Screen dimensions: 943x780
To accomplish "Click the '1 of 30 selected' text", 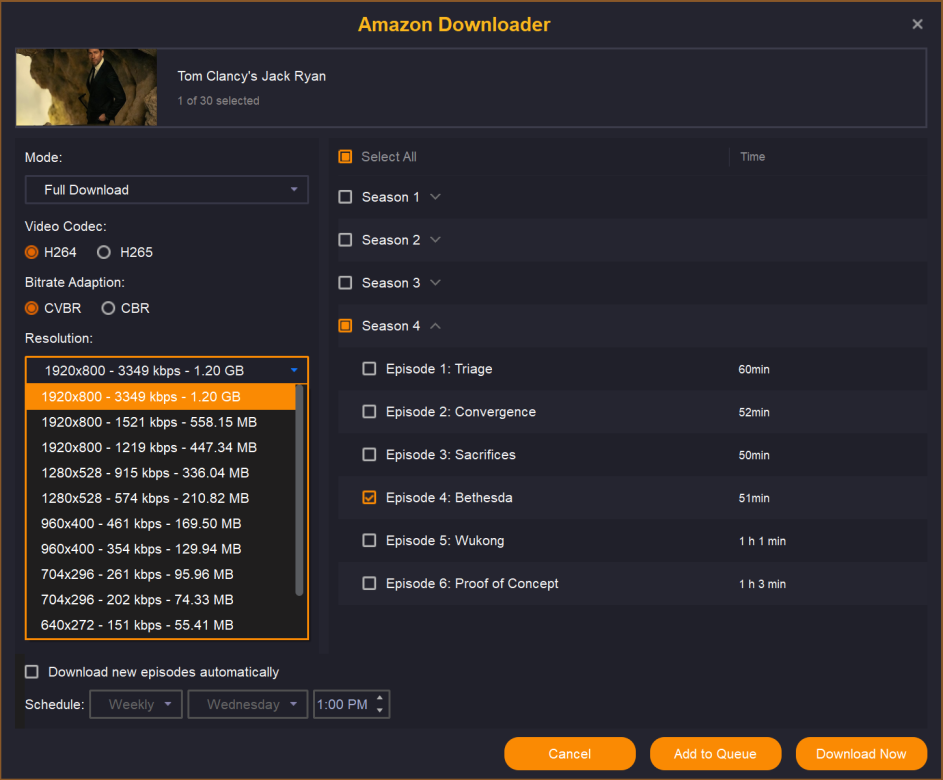I will pos(218,101).
